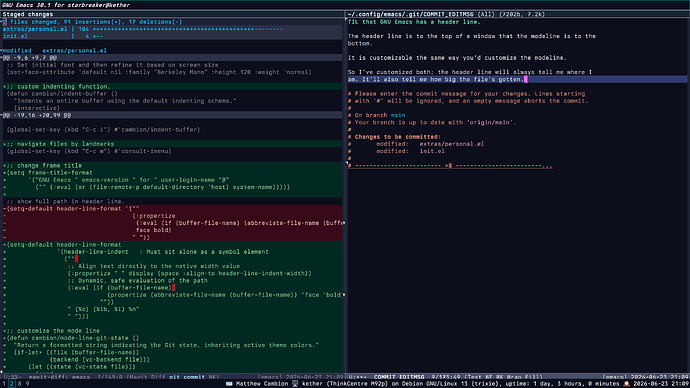Click the truncation arrow on the propertize added line
The height and width of the screenshot is (388, 690).
343,295
